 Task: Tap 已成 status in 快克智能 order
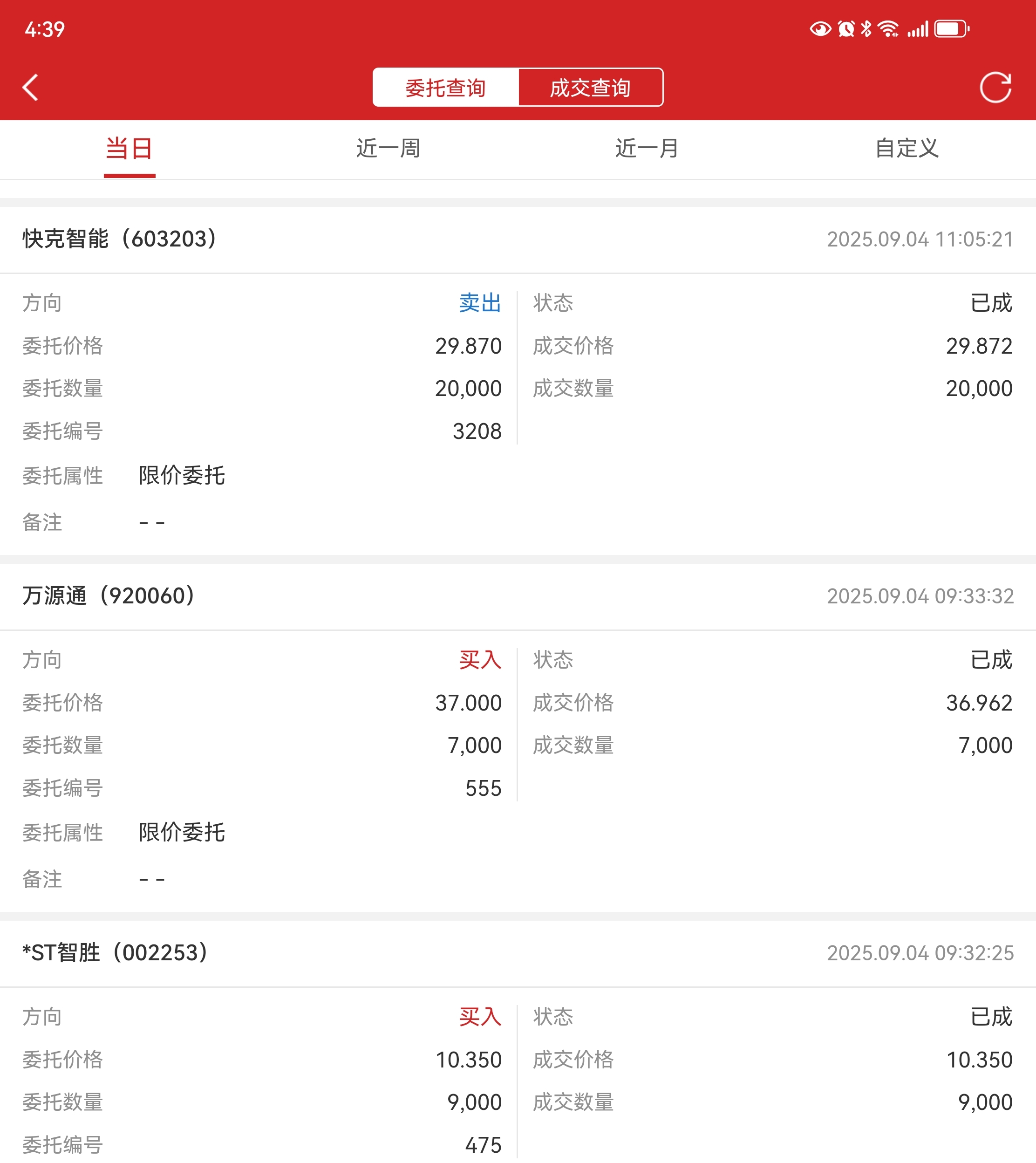click(x=991, y=303)
